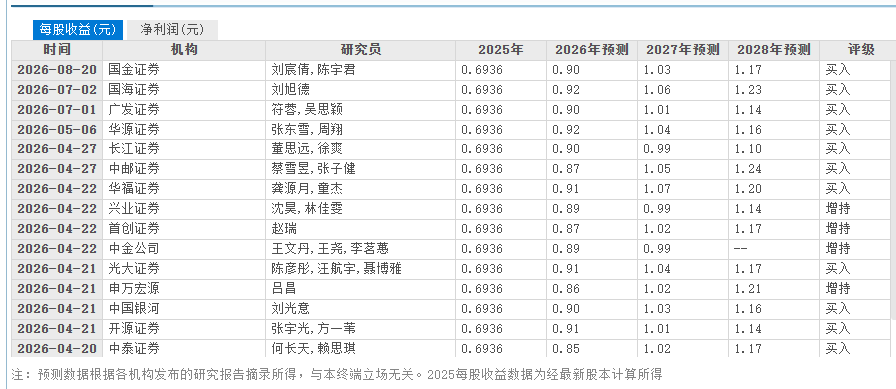Click 华福证券's 2027 forecast value 1.07
This screenshot has width=896, height=389.
pos(657,190)
